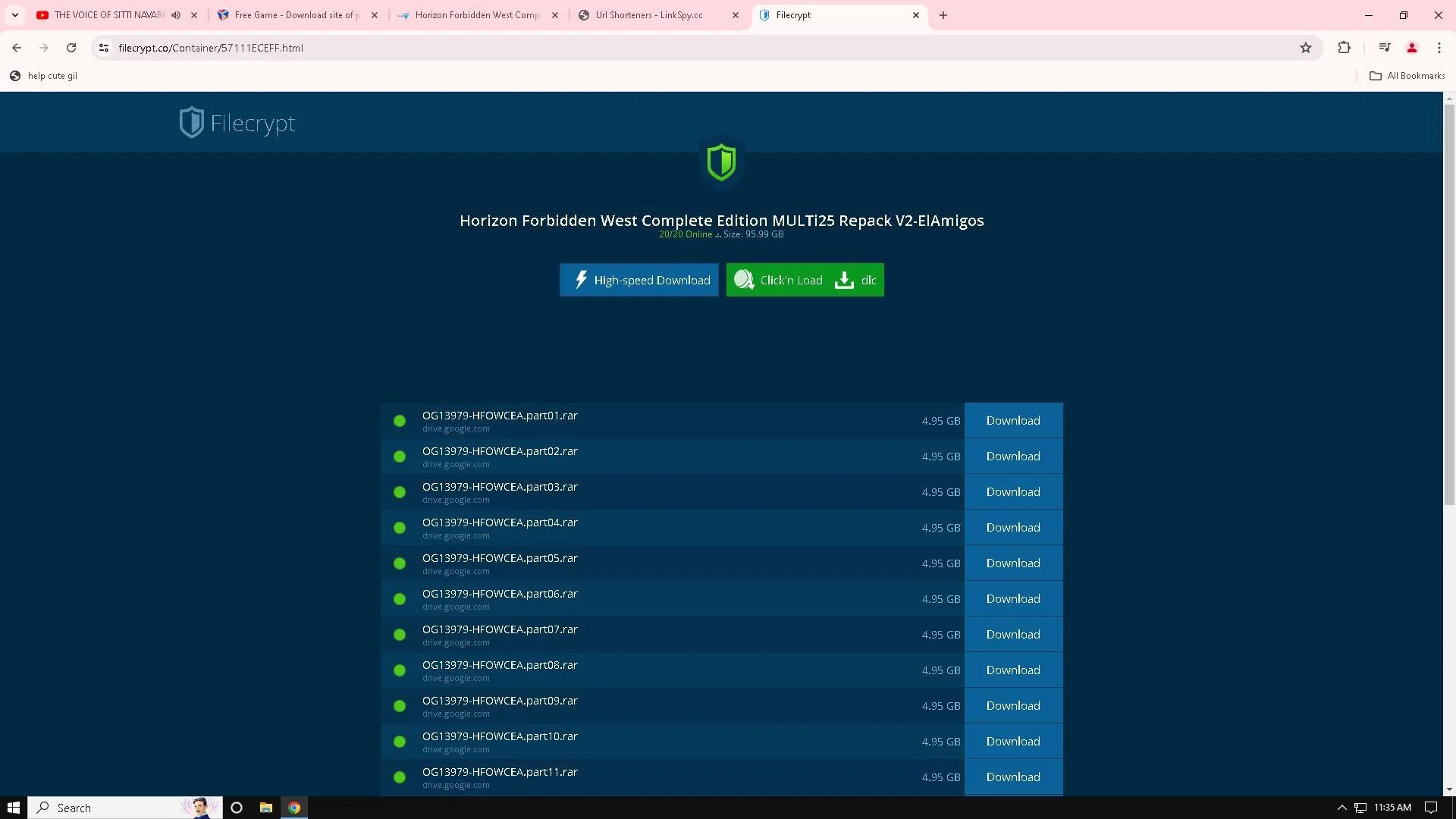
Task: Download part05.rar file
Action: tap(1013, 563)
